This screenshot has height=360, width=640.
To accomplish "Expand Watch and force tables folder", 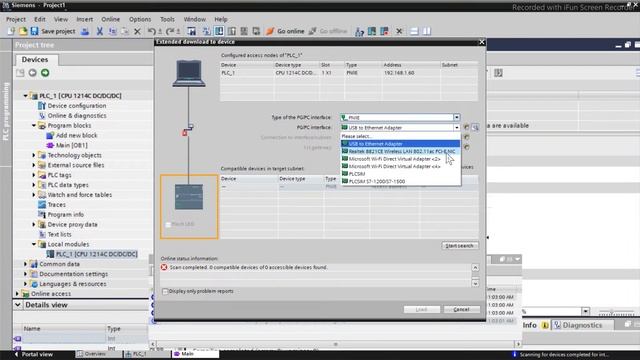I will coord(34,195).
